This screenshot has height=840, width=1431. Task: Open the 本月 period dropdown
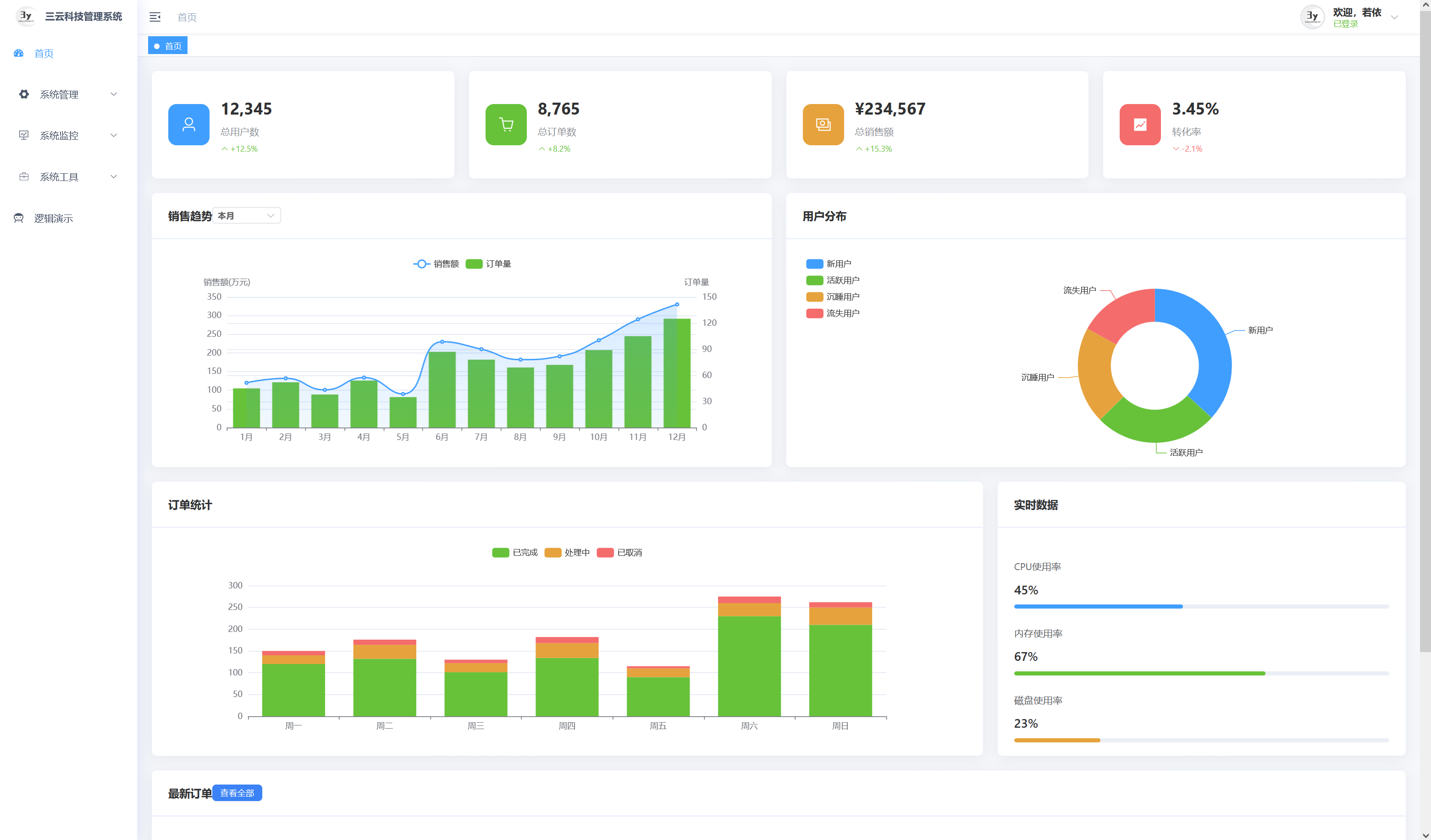tap(247, 216)
